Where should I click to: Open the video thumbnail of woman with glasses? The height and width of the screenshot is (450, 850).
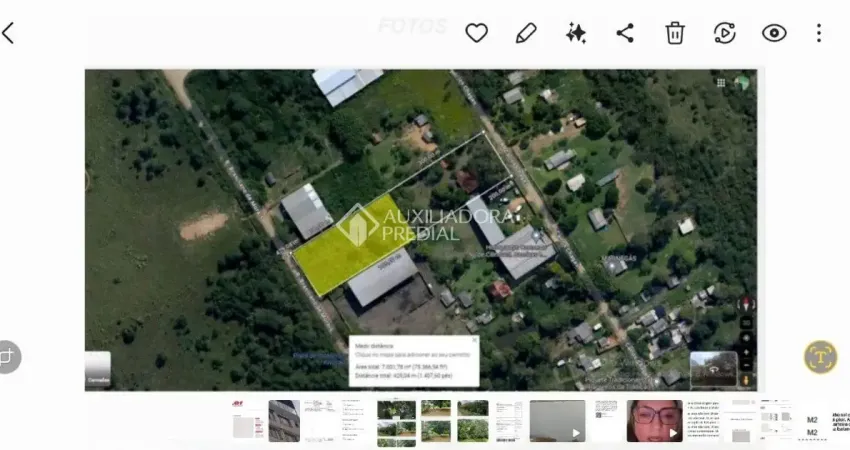click(654, 421)
